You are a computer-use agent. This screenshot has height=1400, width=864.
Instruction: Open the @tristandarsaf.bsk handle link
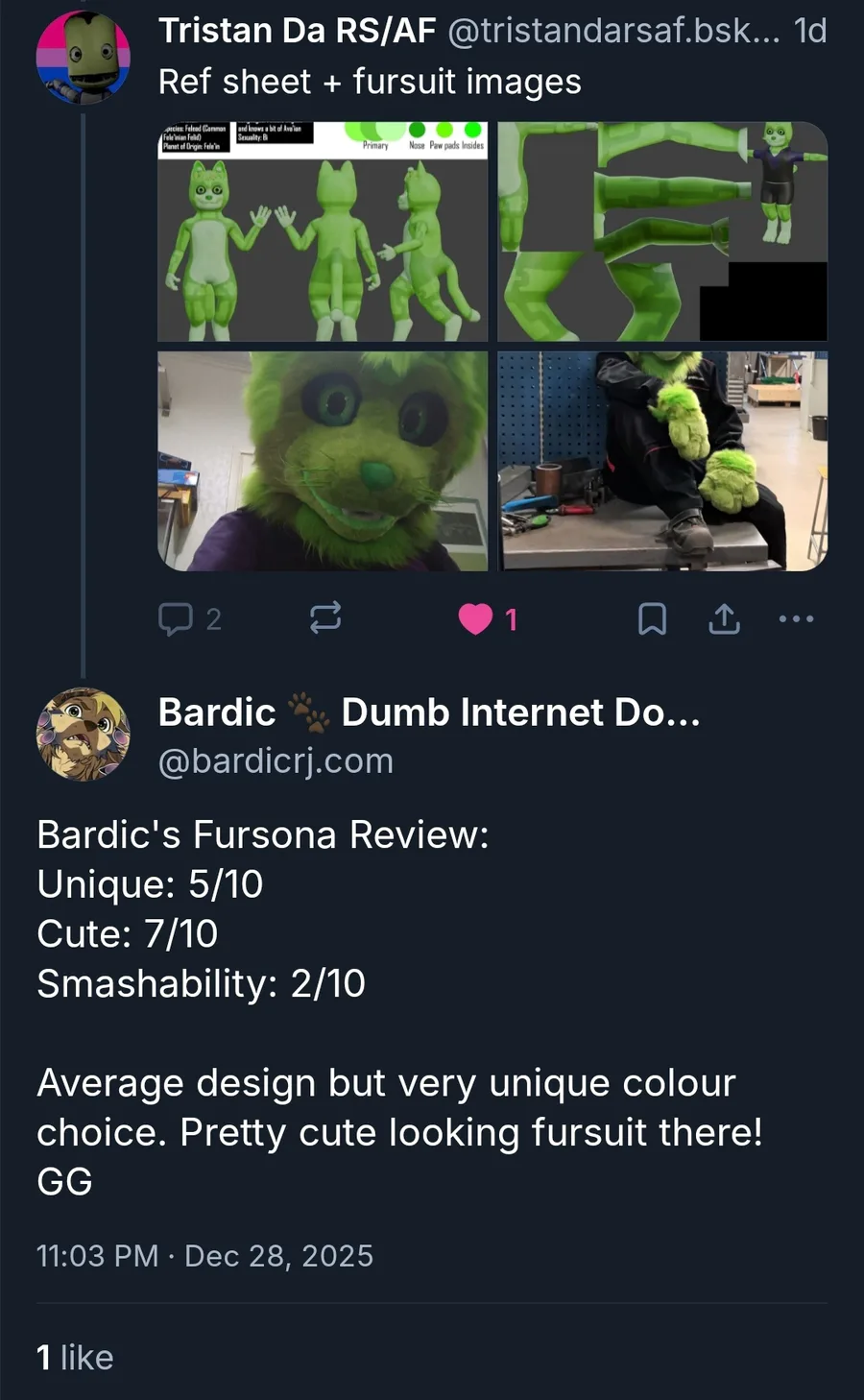(x=614, y=31)
